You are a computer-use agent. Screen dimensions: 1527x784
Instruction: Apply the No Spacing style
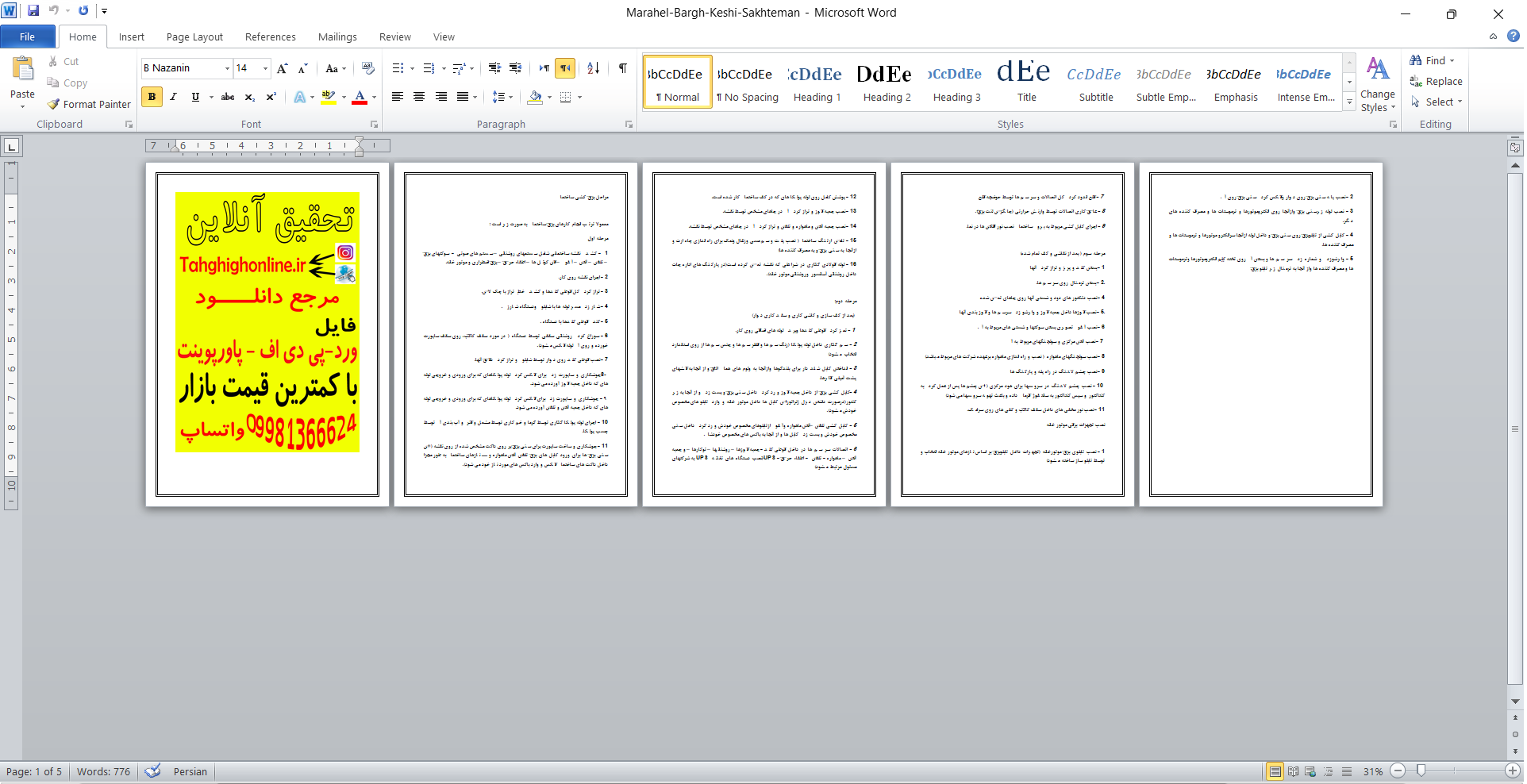click(x=747, y=82)
